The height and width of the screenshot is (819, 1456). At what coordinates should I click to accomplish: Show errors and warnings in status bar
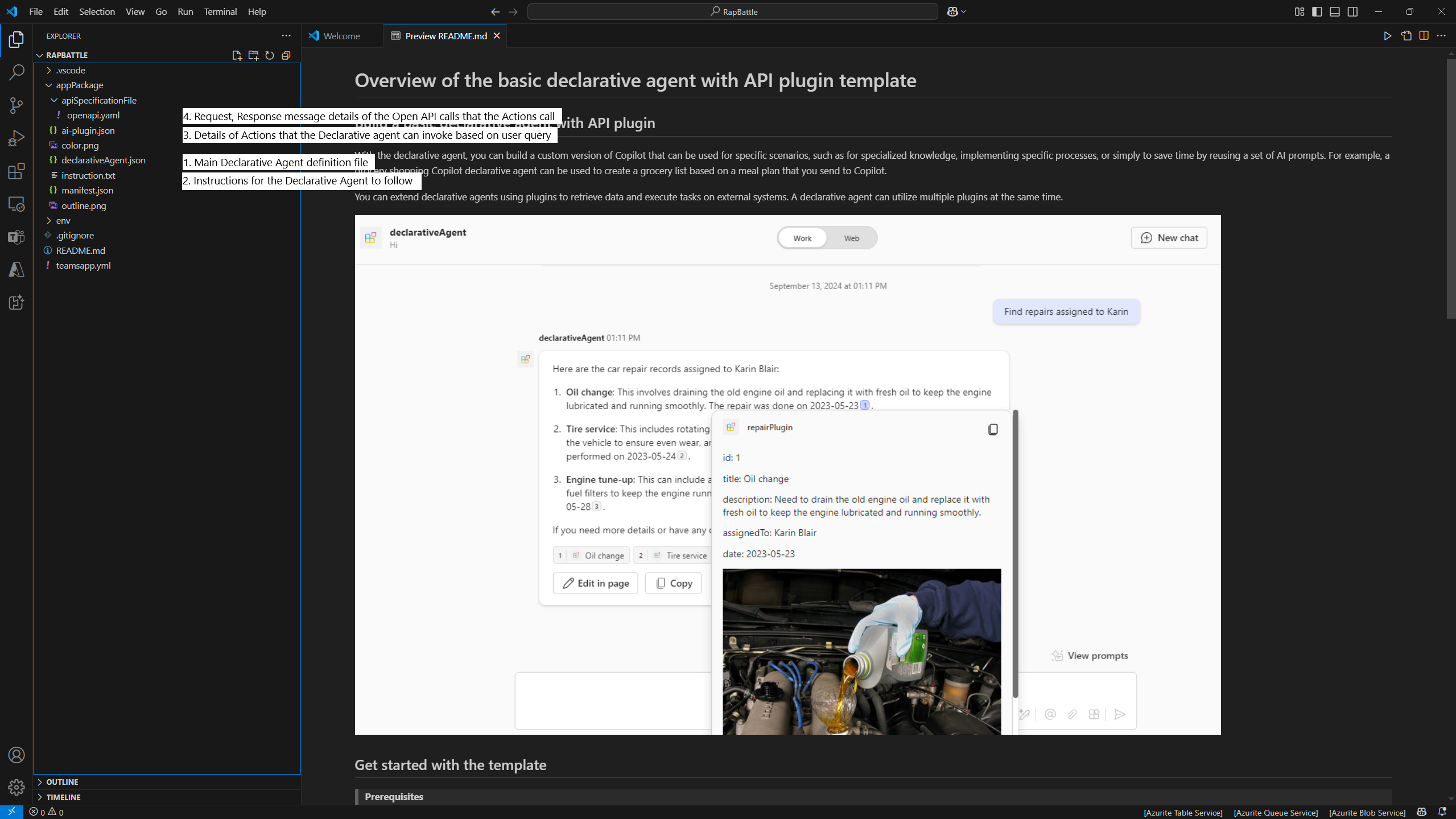click(47, 812)
